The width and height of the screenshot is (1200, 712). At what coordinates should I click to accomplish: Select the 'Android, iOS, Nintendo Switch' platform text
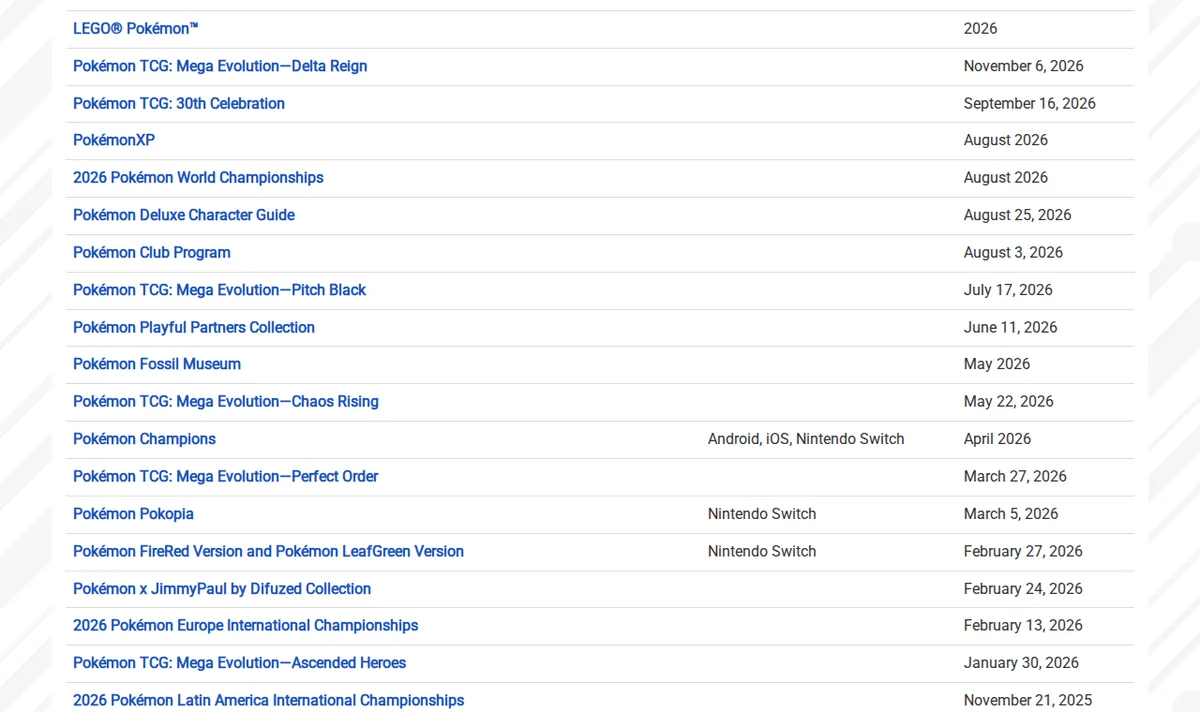click(806, 439)
